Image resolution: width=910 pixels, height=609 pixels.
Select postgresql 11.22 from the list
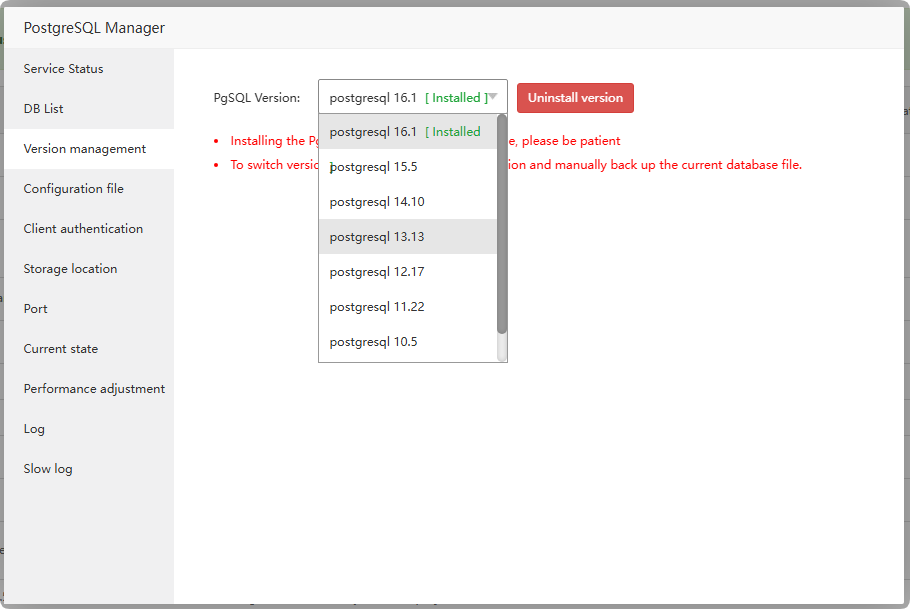pyautogui.click(x=407, y=307)
